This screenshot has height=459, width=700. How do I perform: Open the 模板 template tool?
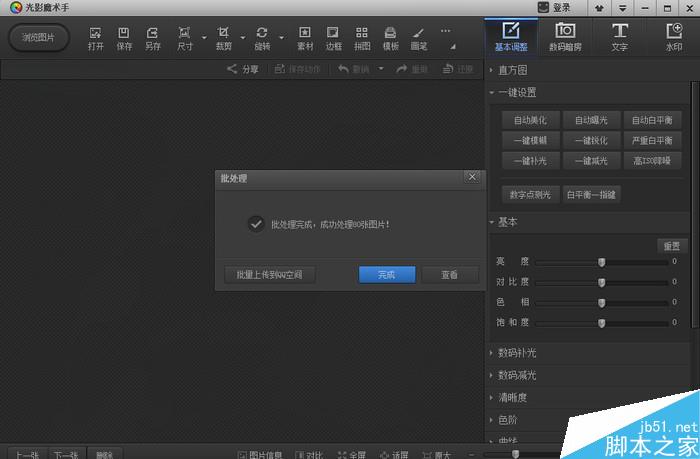coord(391,39)
